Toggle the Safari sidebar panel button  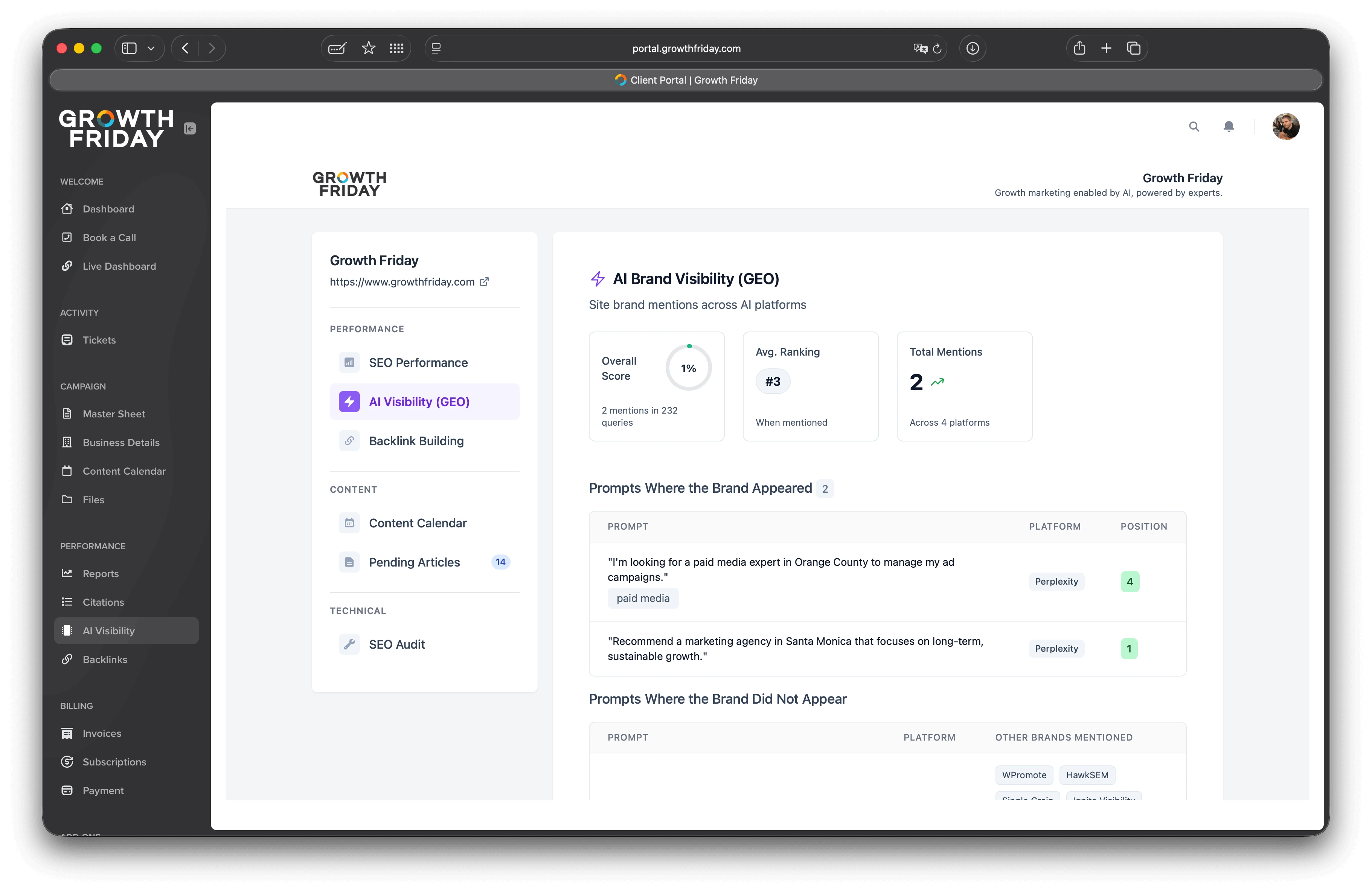[129, 49]
